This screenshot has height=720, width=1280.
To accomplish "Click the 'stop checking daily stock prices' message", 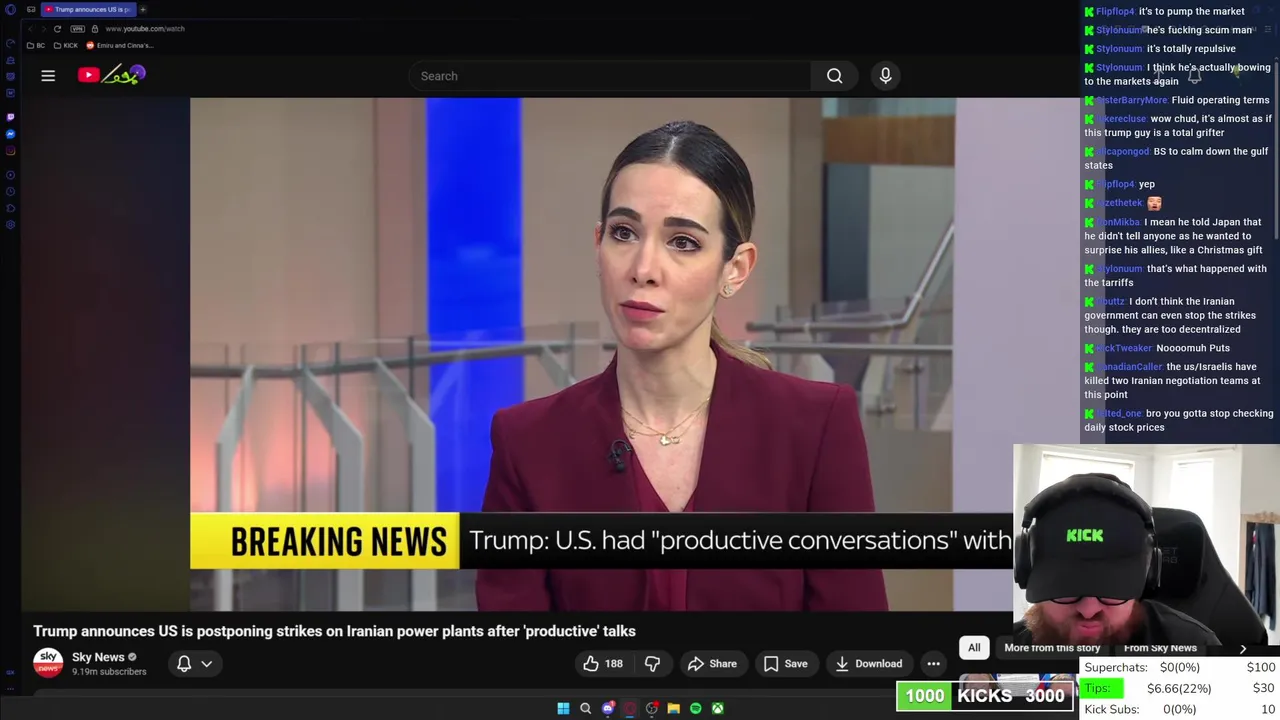I will click(x=1178, y=420).
